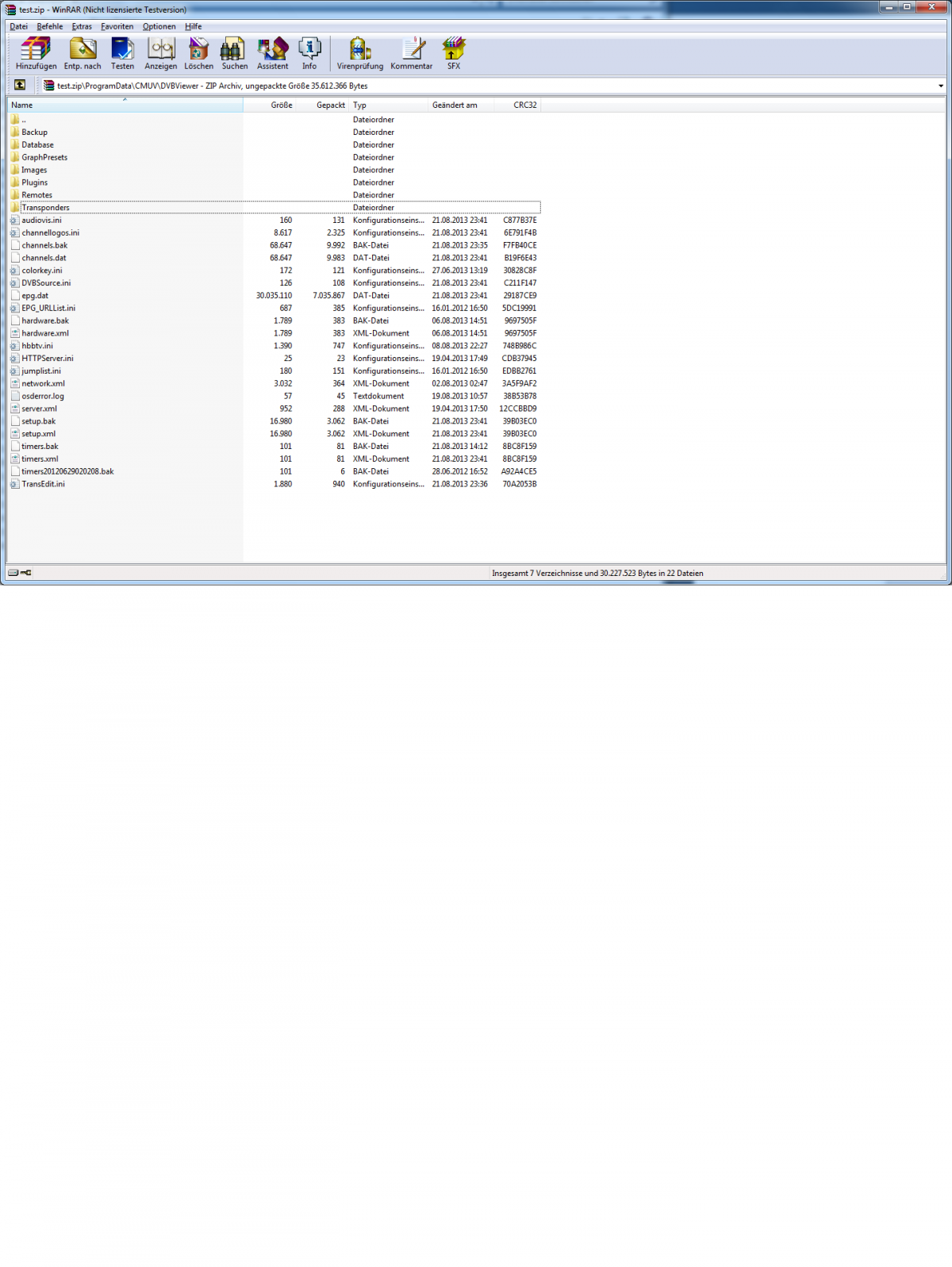952x1267 pixels.
Task: Open the address bar dropdown arrow
Action: click(941, 86)
